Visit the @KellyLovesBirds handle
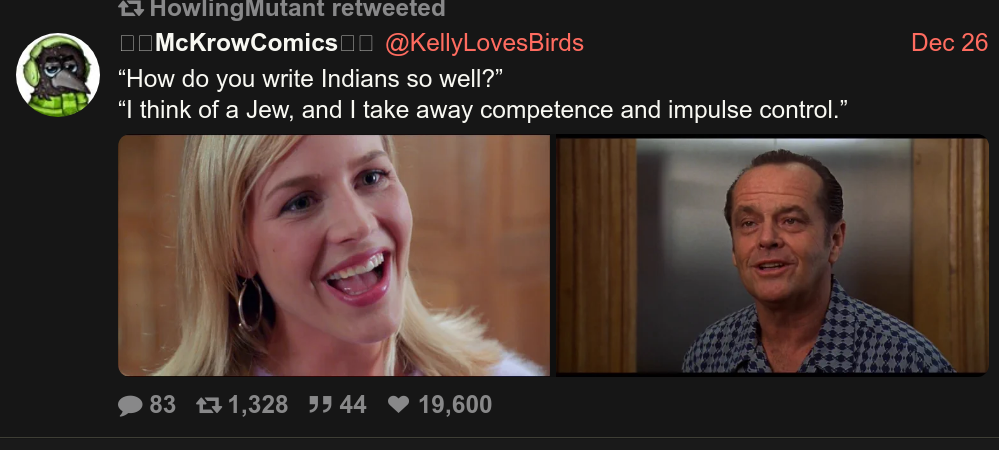This screenshot has width=999, height=450. (484, 43)
